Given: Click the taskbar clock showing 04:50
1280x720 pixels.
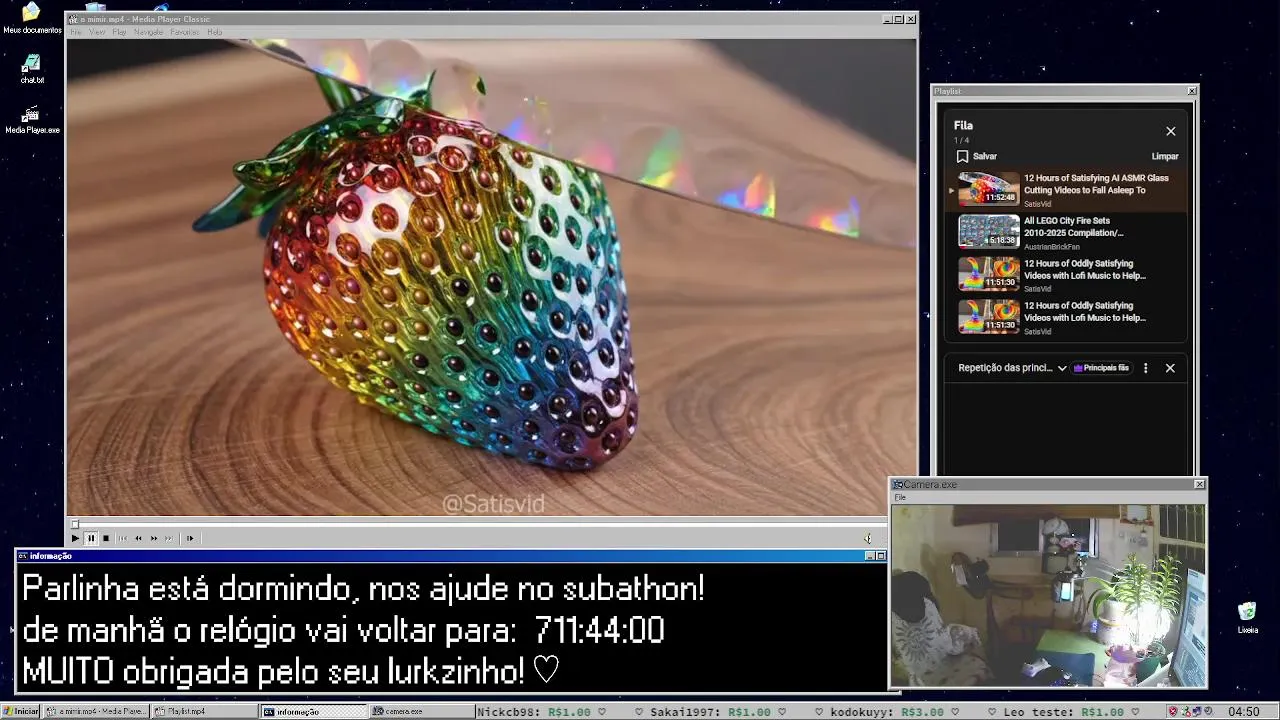Looking at the screenshot, I should 1243,711.
